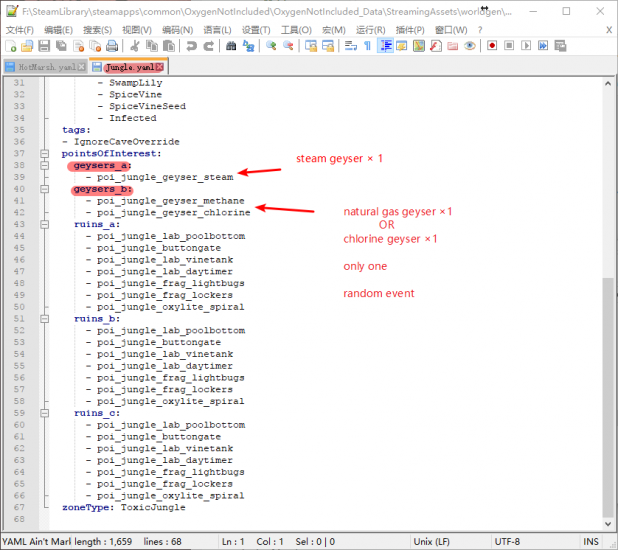Viewport: 618px width, 550px height.
Task: Click the Cut scissors icon
Action: point(133,46)
